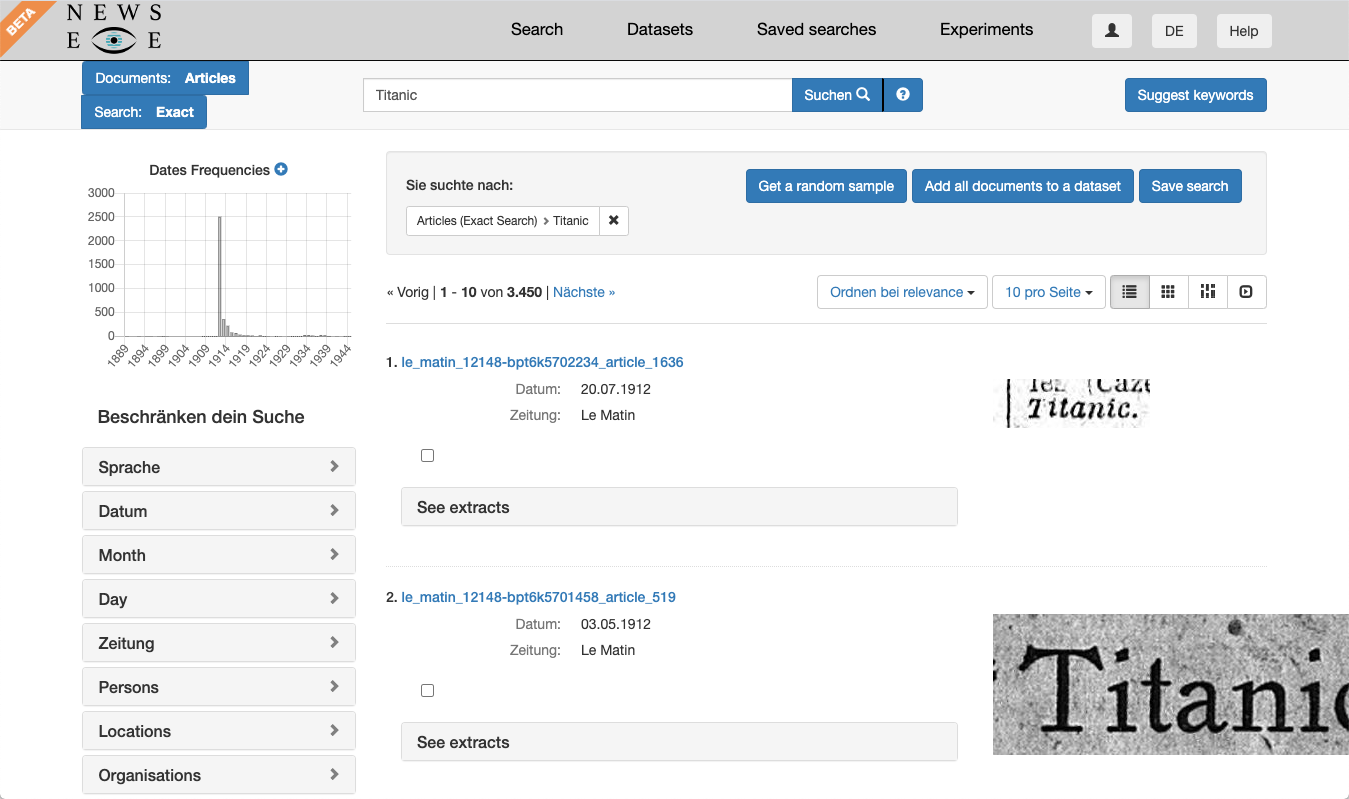Switch language with the DE button
Image resolution: width=1349 pixels, height=799 pixels.
pos(1174,31)
